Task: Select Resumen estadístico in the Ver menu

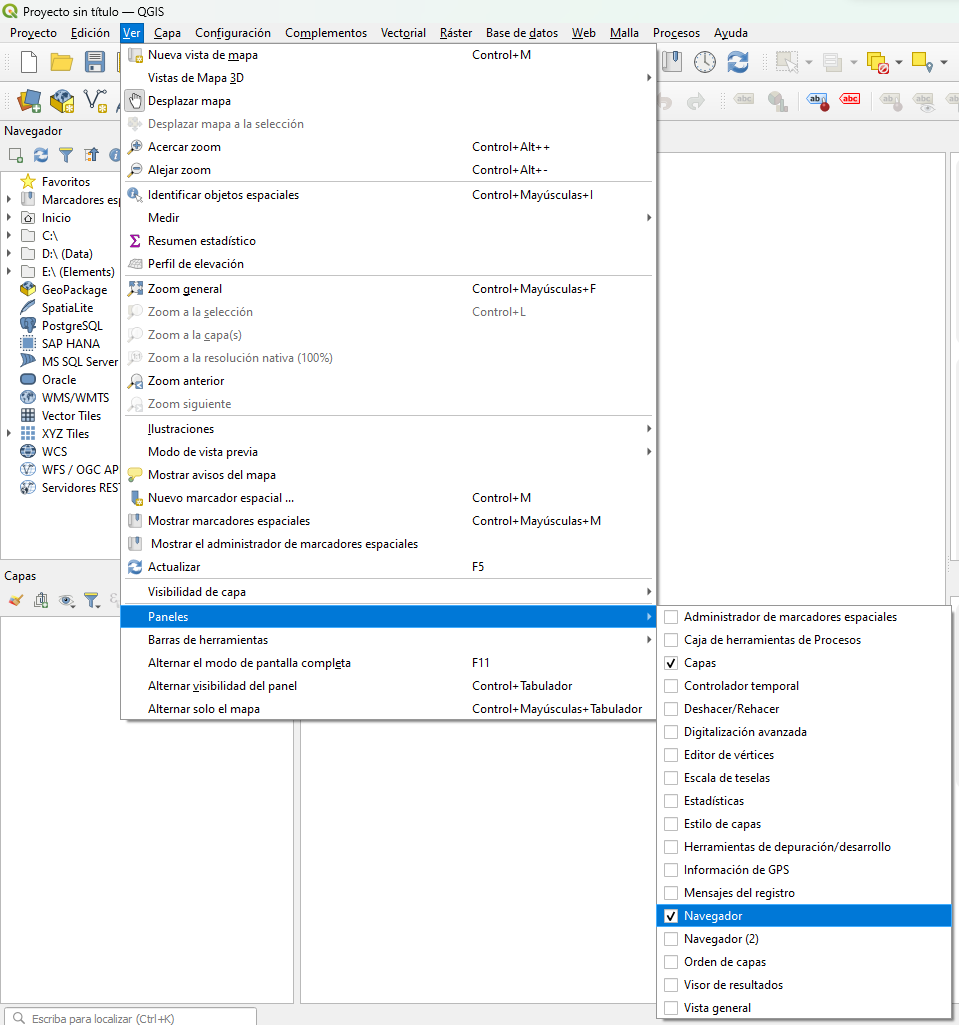Action: coord(389,241)
